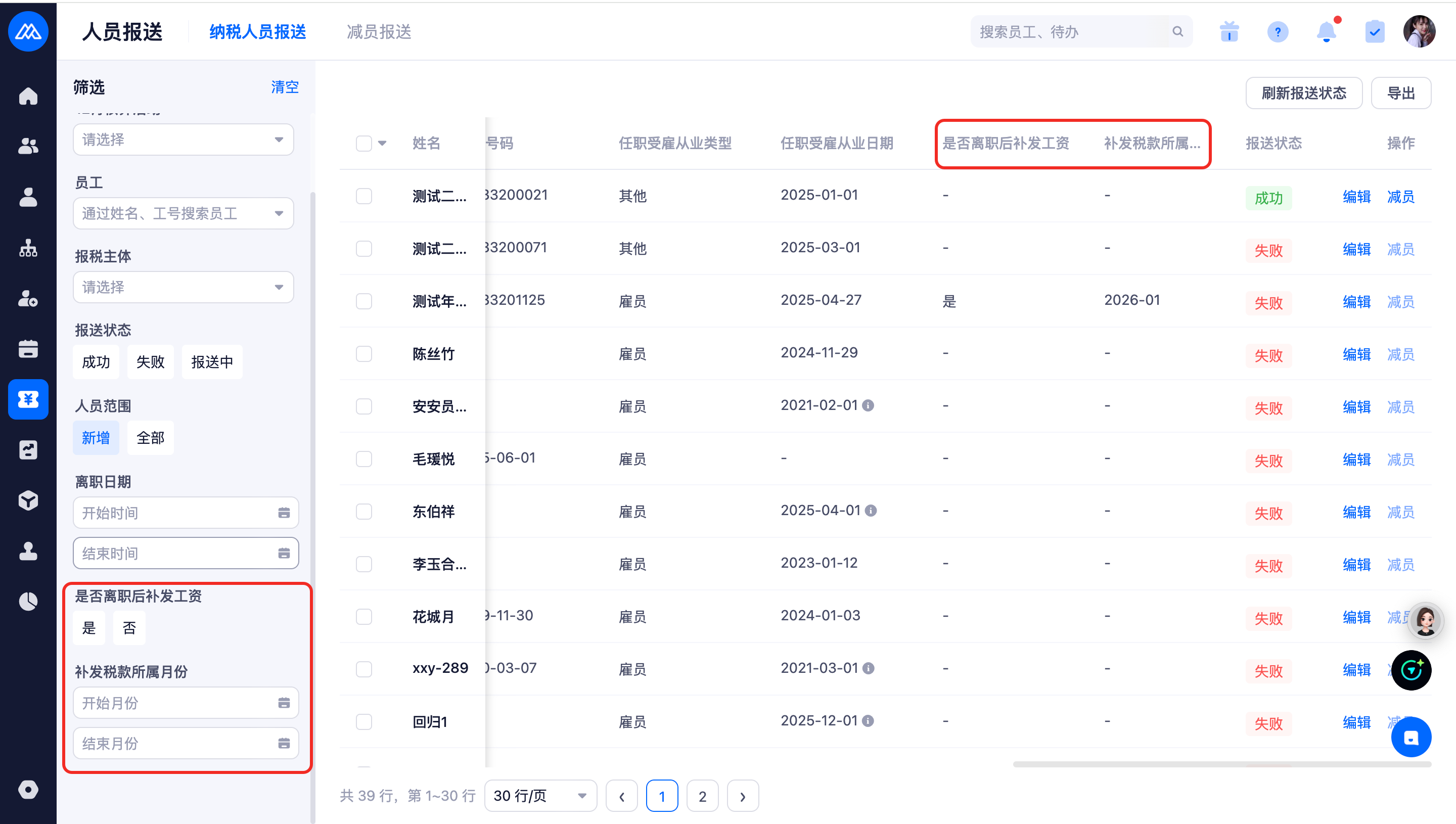This screenshot has height=824, width=1456.
Task: Click the search magnifier icon
Action: pos(1177,32)
